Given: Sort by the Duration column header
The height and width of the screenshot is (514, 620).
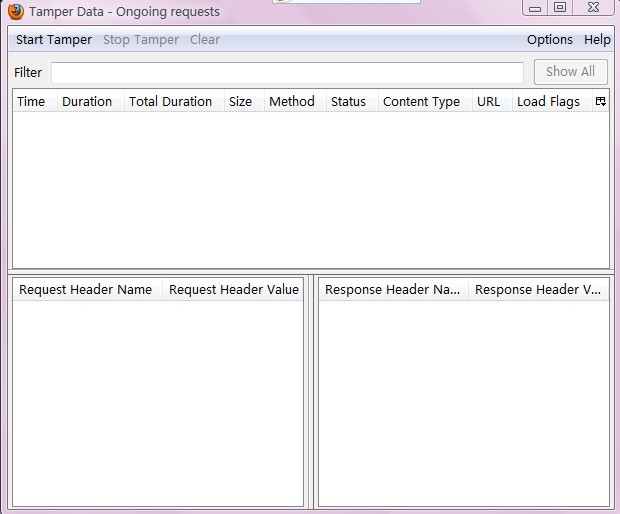Looking at the screenshot, I should point(91,101).
